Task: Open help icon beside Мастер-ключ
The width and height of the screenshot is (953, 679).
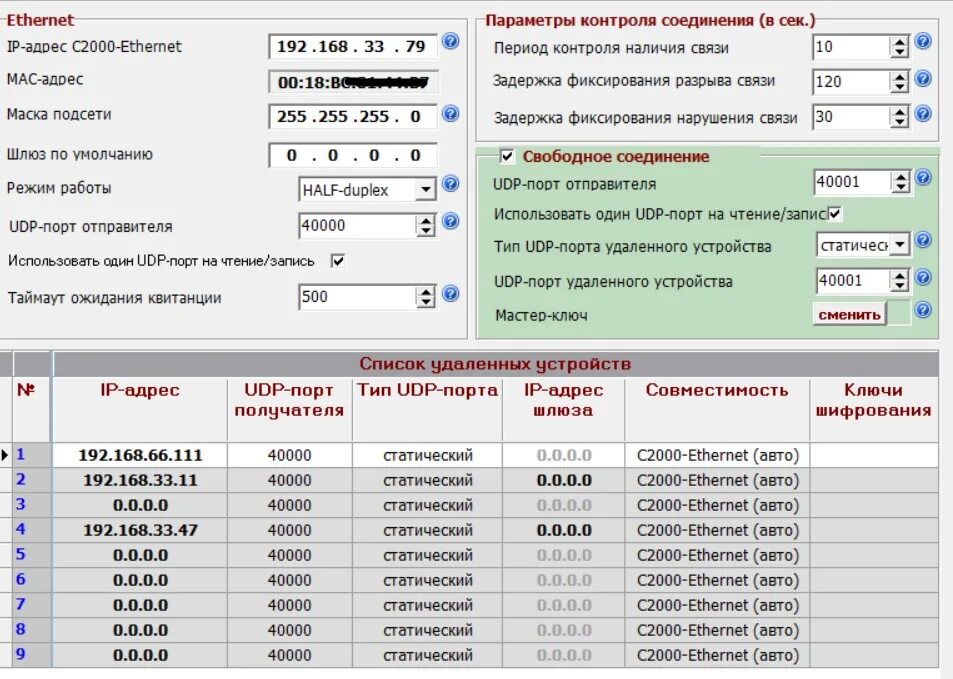Action: coord(923,310)
